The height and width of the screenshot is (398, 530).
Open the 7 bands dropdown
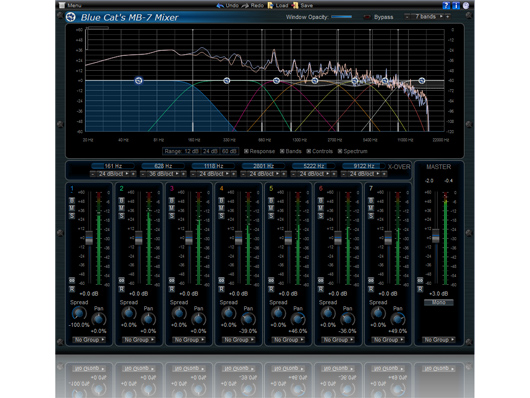click(x=428, y=17)
